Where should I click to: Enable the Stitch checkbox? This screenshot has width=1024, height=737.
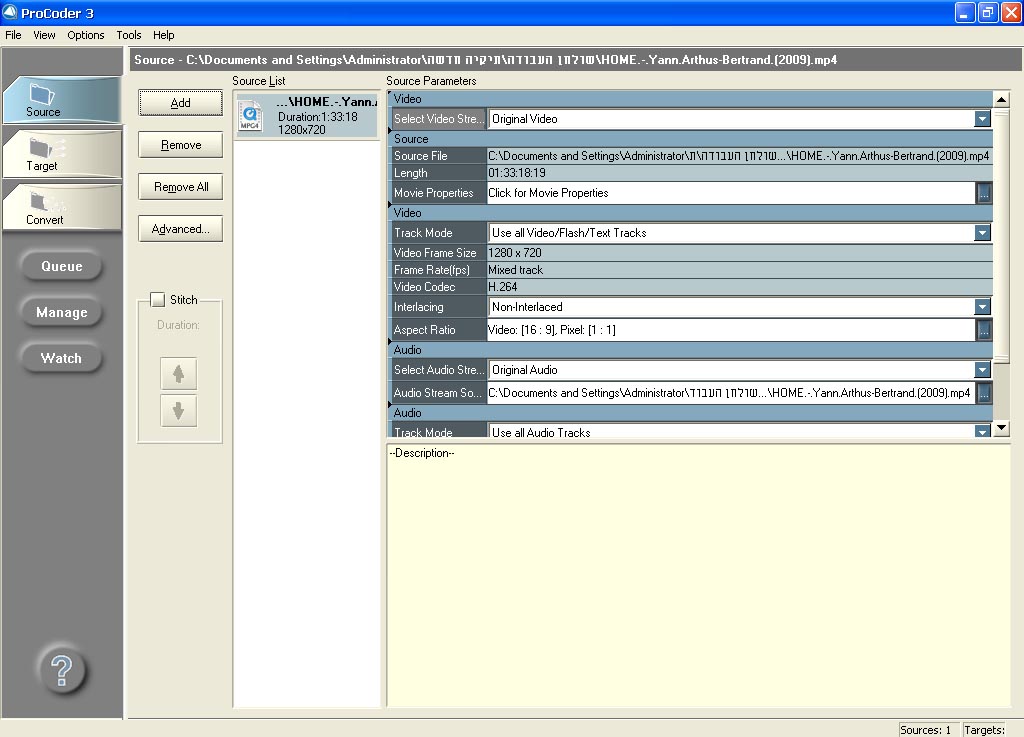click(158, 300)
